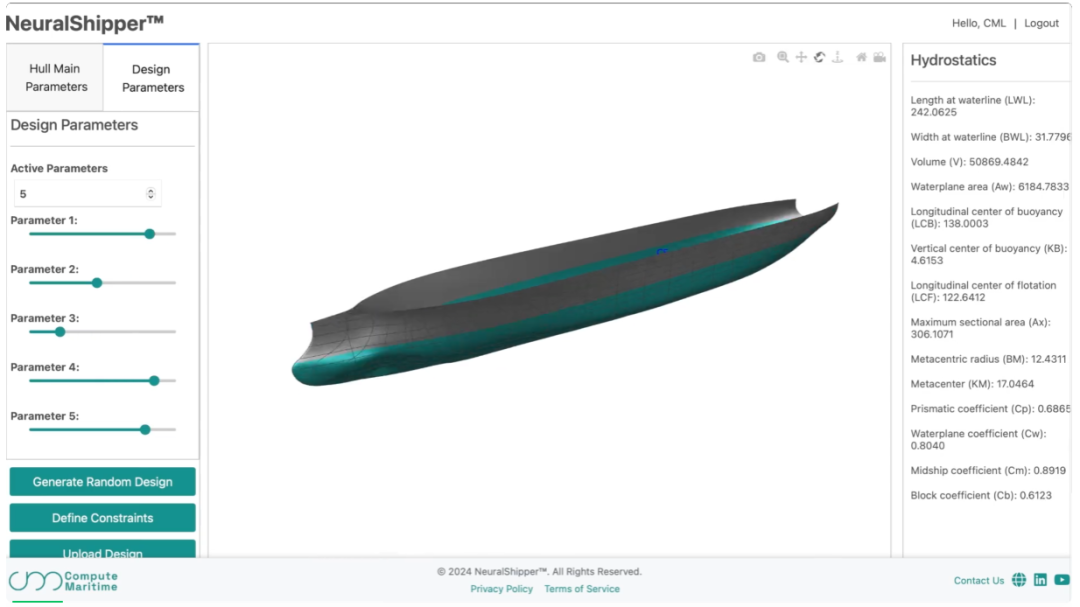Log out via the Logout link

[x=1041, y=23]
